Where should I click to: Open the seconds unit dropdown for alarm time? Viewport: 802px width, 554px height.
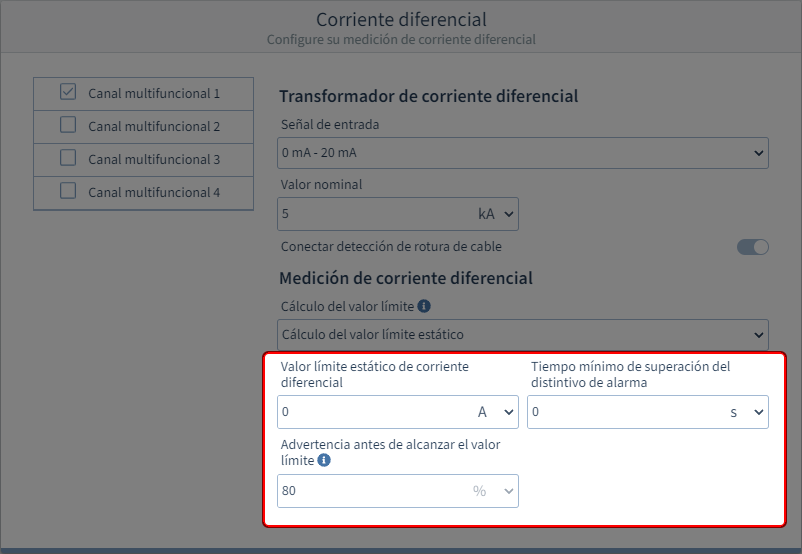pos(747,412)
